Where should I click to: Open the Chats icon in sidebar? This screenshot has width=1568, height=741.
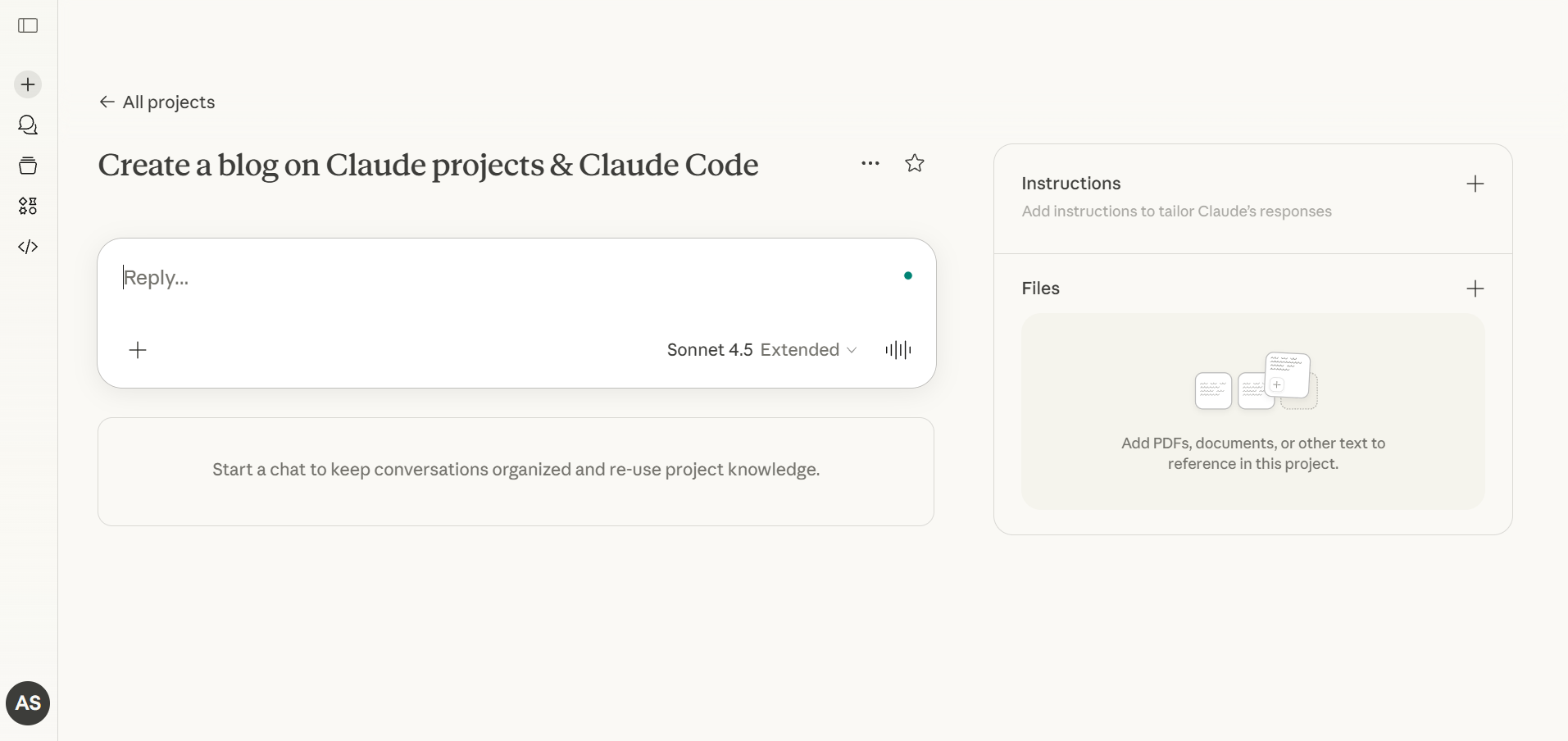28,125
